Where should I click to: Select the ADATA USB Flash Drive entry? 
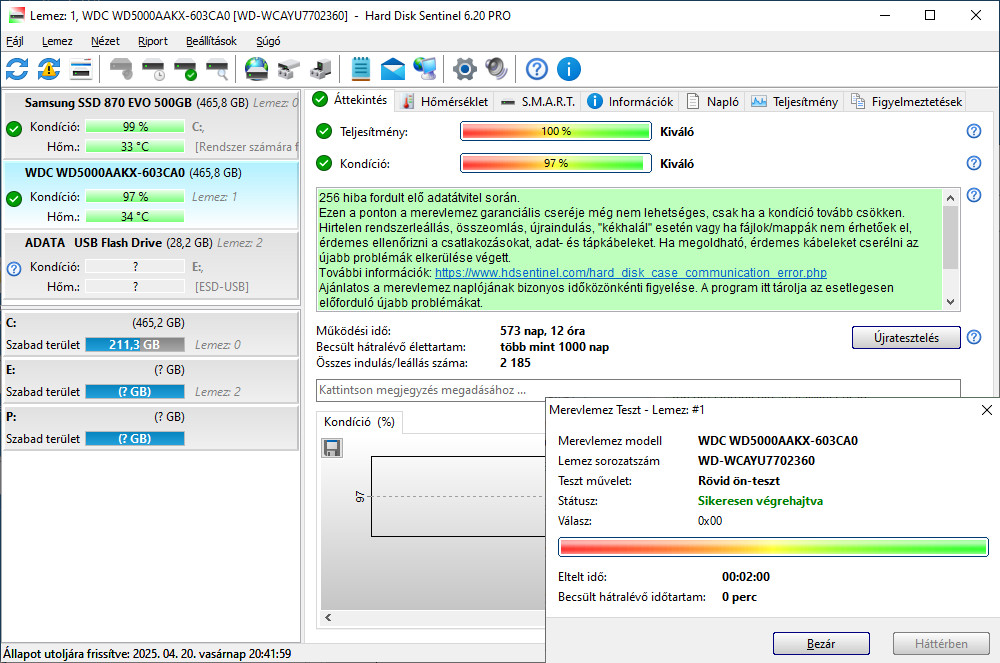pos(151,265)
